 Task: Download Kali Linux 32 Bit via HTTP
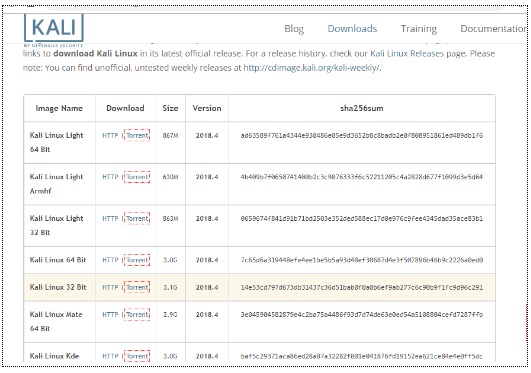(x=110, y=287)
